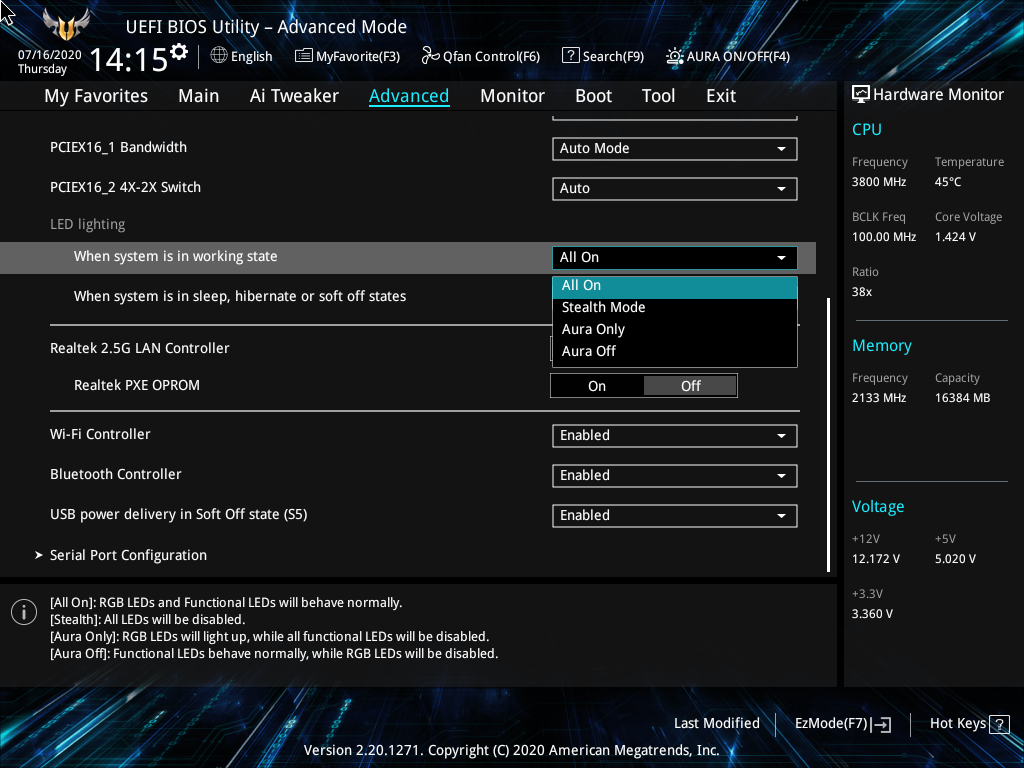The height and width of the screenshot is (768, 1024).
Task: Open Wi-Fi Controller Enabled dropdown
Action: 675,436
